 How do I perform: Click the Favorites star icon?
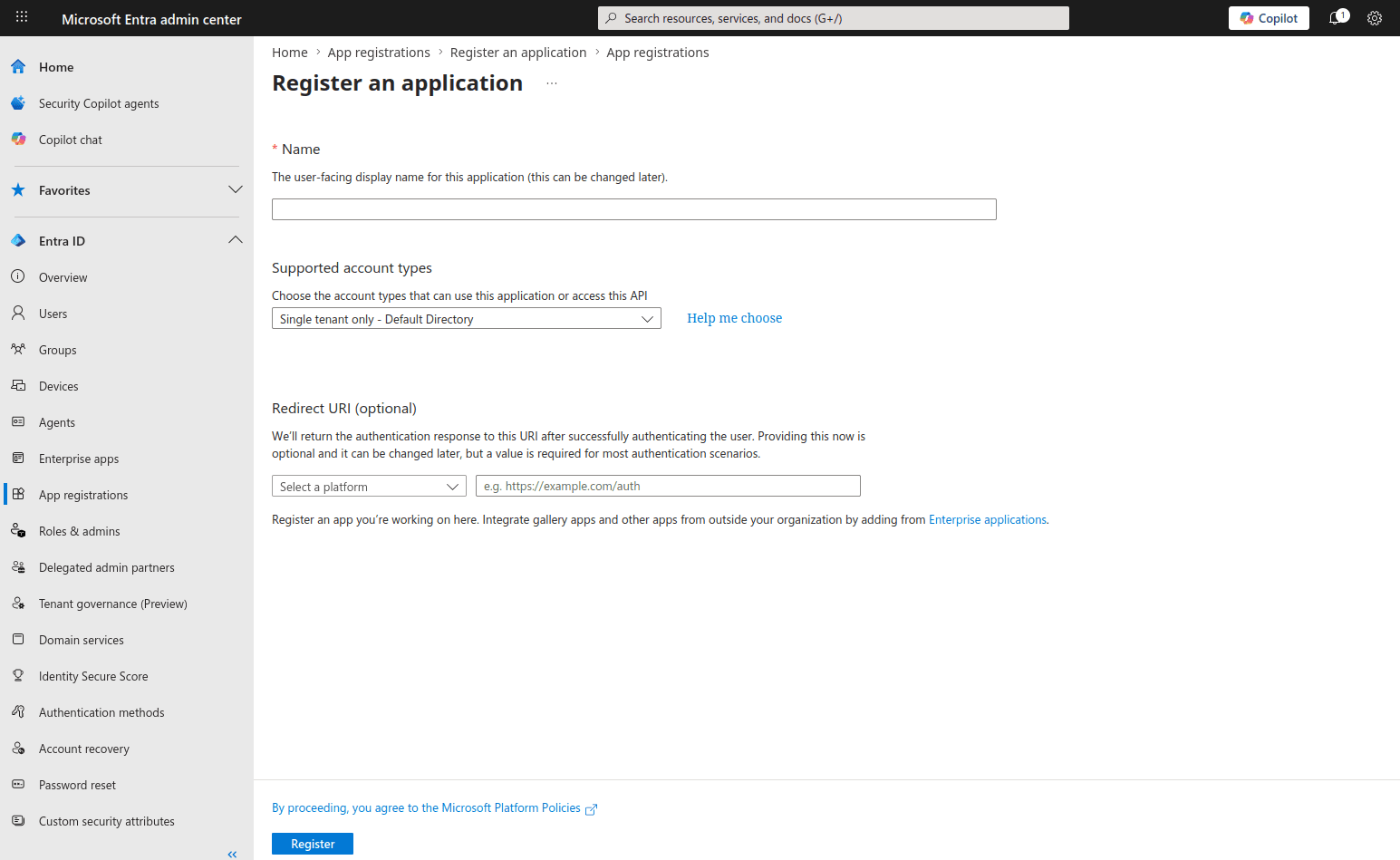coord(18,189)
